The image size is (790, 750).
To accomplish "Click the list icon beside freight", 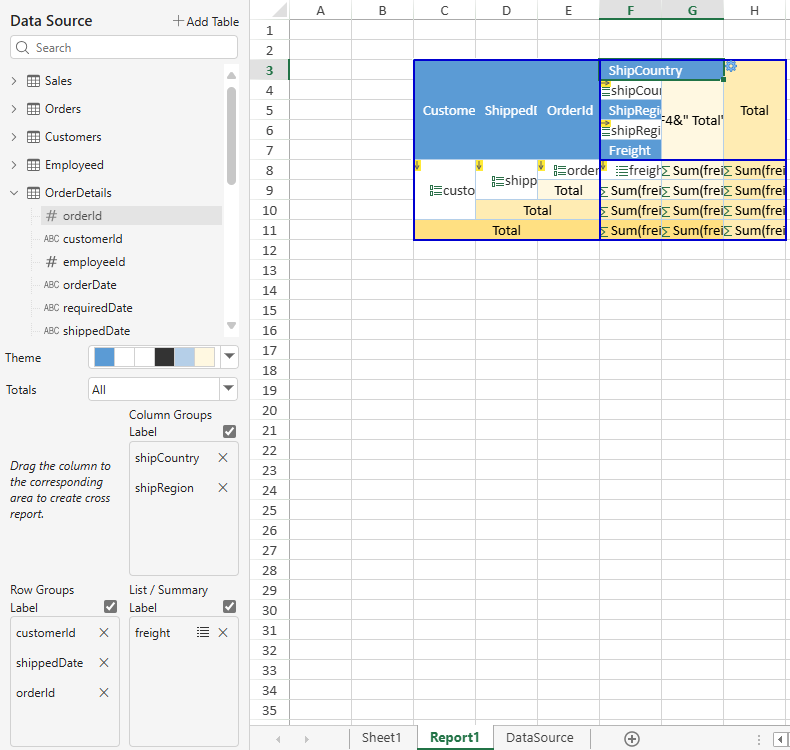I will 203,633.
